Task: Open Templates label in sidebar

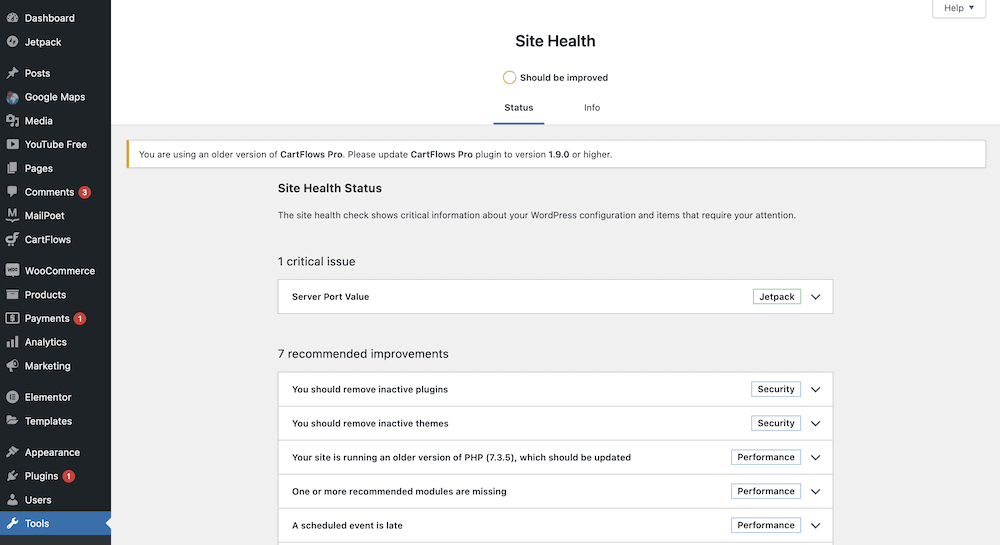Action: click(48, 421)
